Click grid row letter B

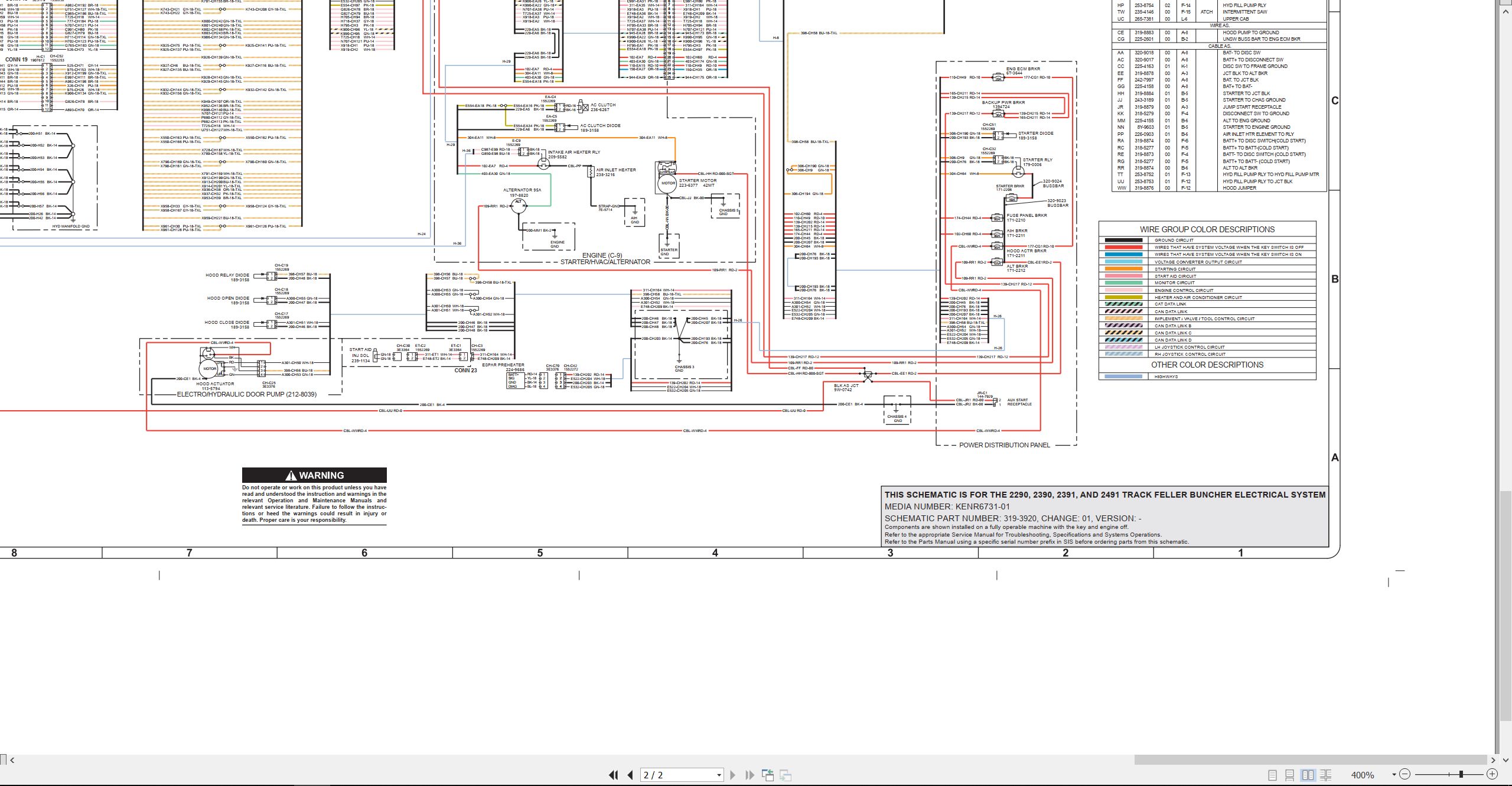pyautogui.click(x=1335, y=279)
